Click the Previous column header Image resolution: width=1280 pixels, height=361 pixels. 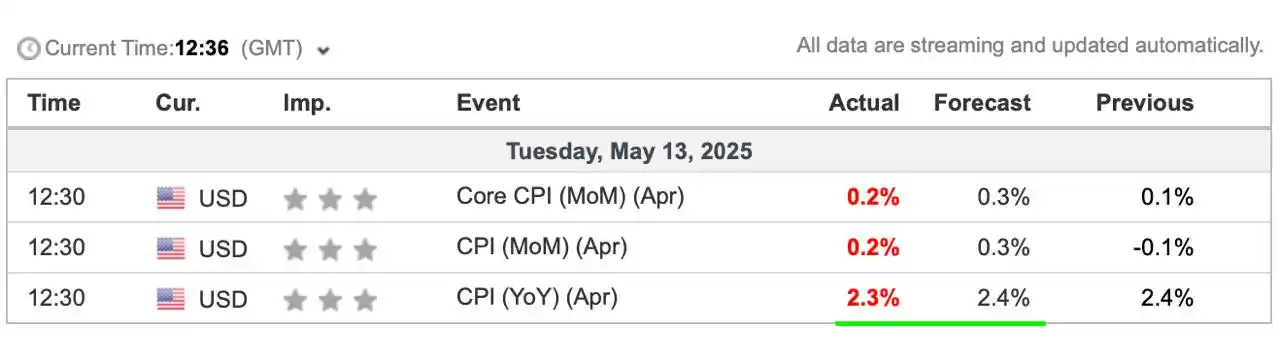(1145, 103)
